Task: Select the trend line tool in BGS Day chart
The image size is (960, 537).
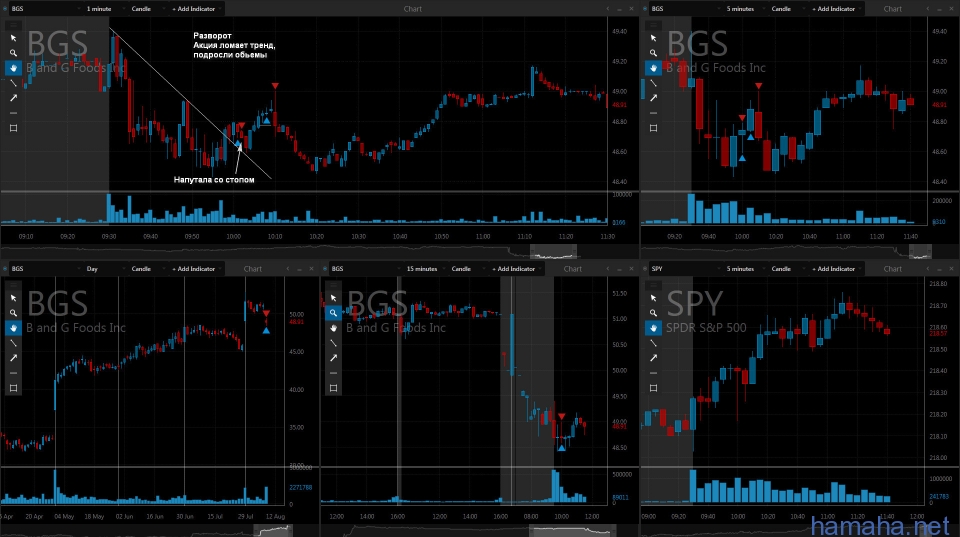Action: point(13,343)
